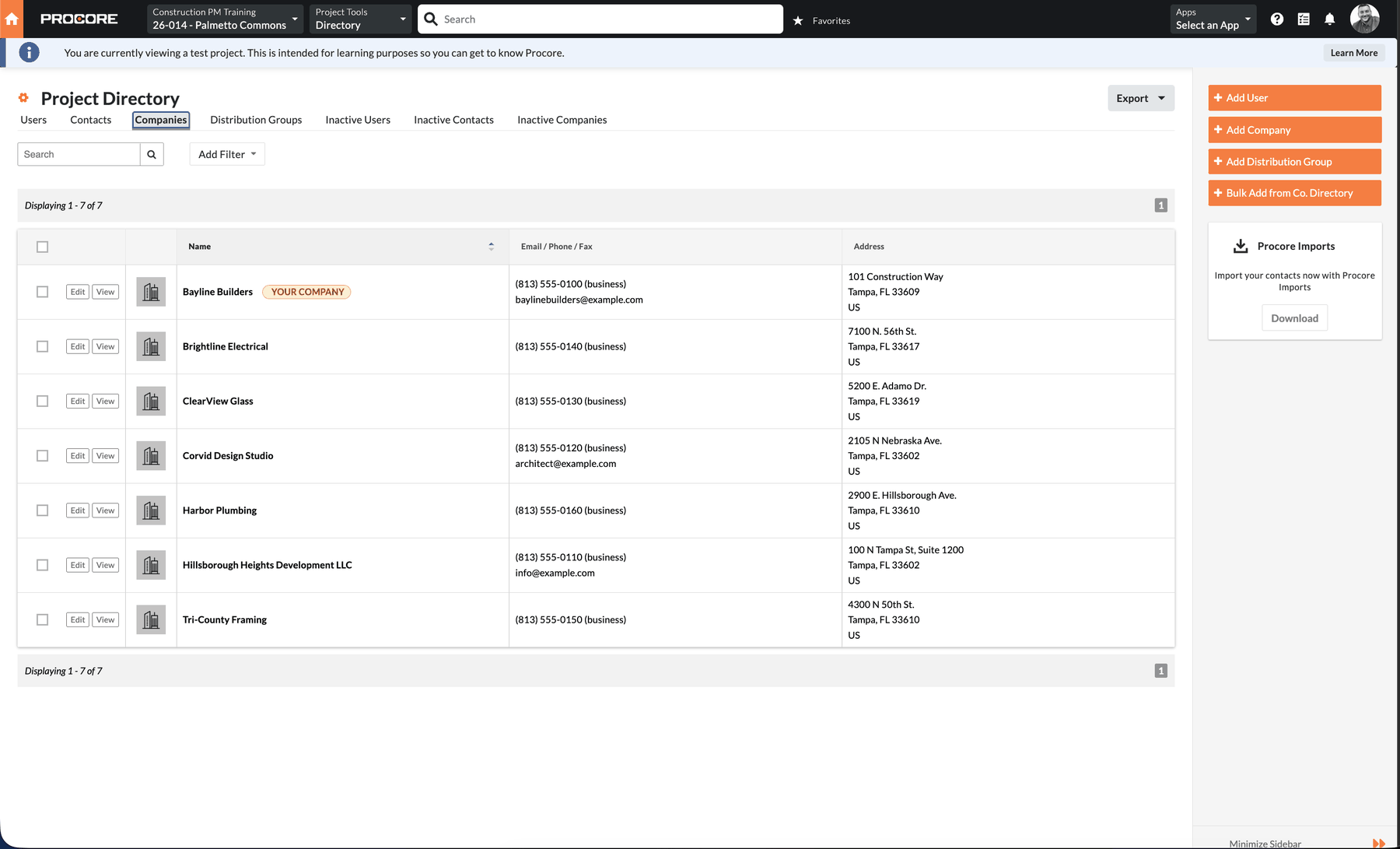Viewport: 1400px width, 849px height.
Task: Click Harbor Plumbing building icon
Action: coord(151,510)
